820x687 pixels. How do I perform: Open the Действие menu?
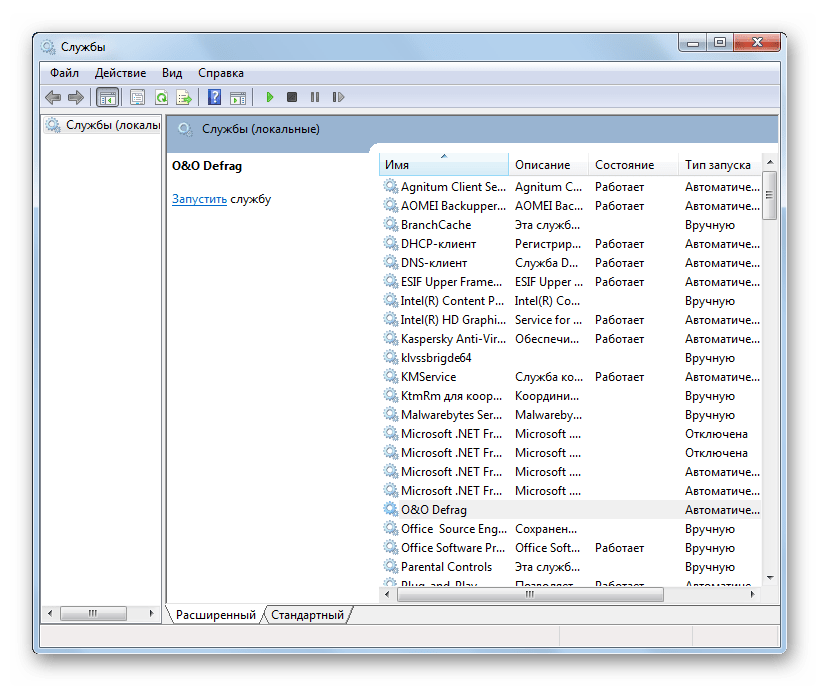(x=120, y=73)
